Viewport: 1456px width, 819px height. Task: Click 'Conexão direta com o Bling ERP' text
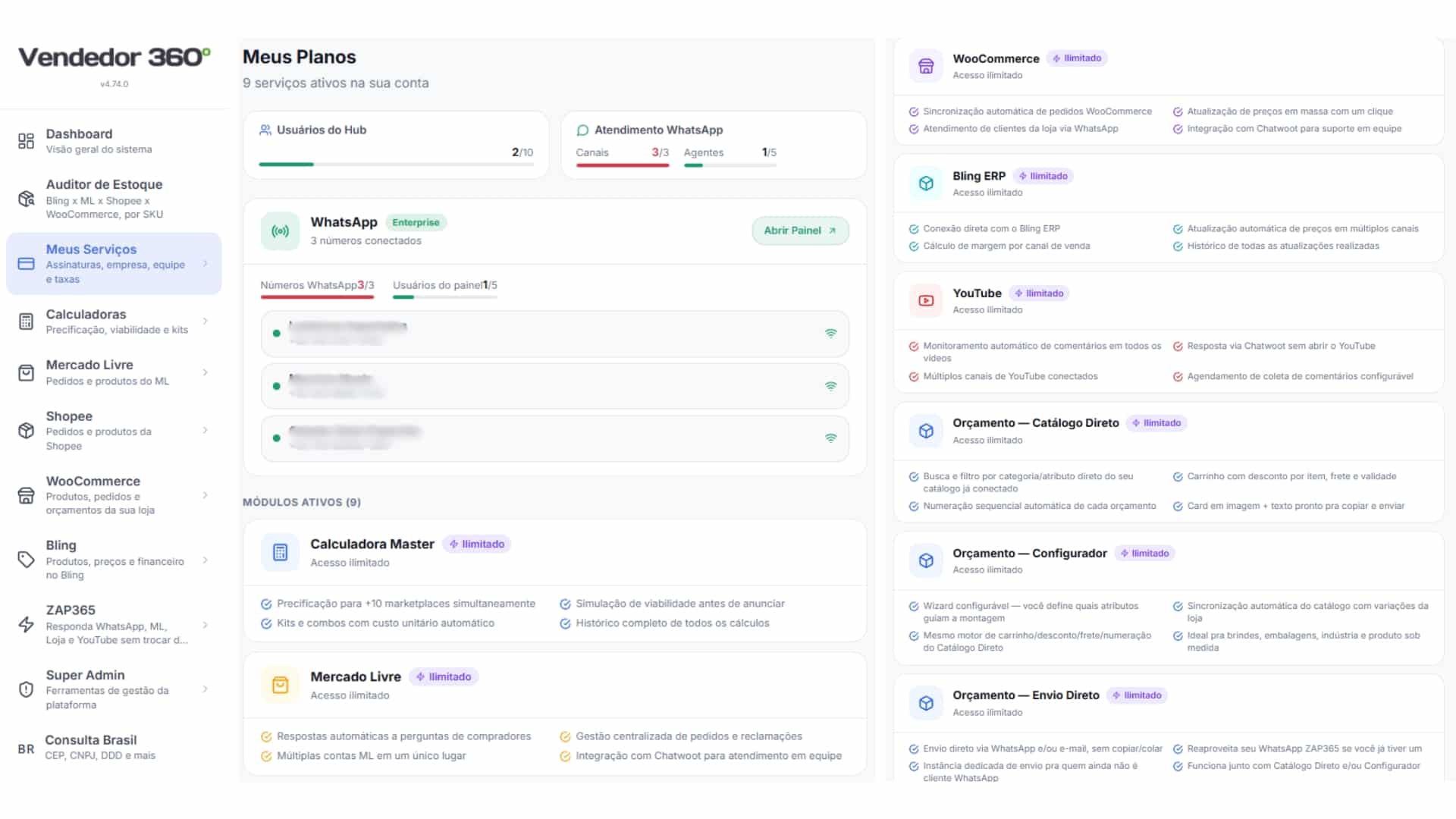click(x=992, y=229)
